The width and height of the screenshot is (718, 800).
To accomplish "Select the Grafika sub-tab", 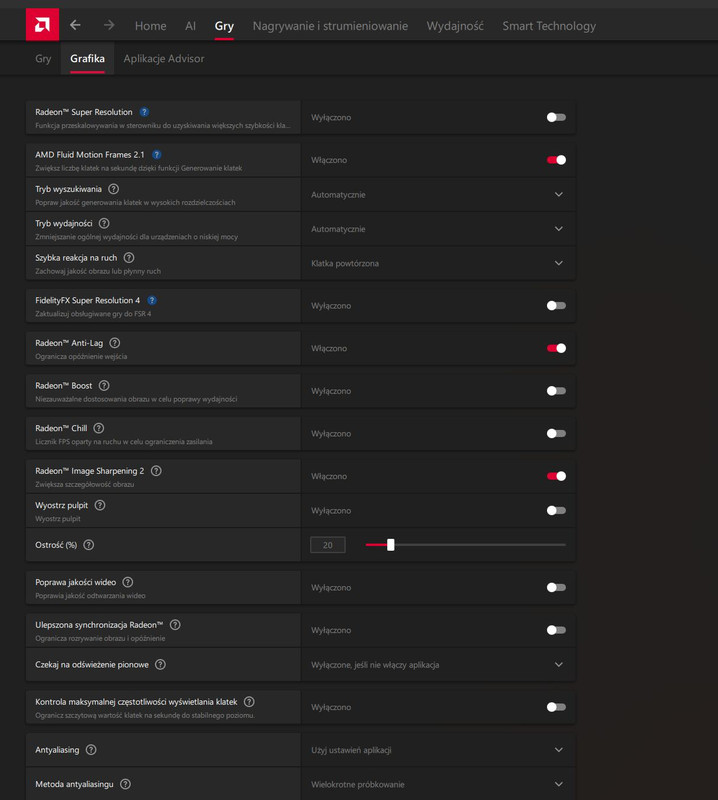I will coord(87,59).
